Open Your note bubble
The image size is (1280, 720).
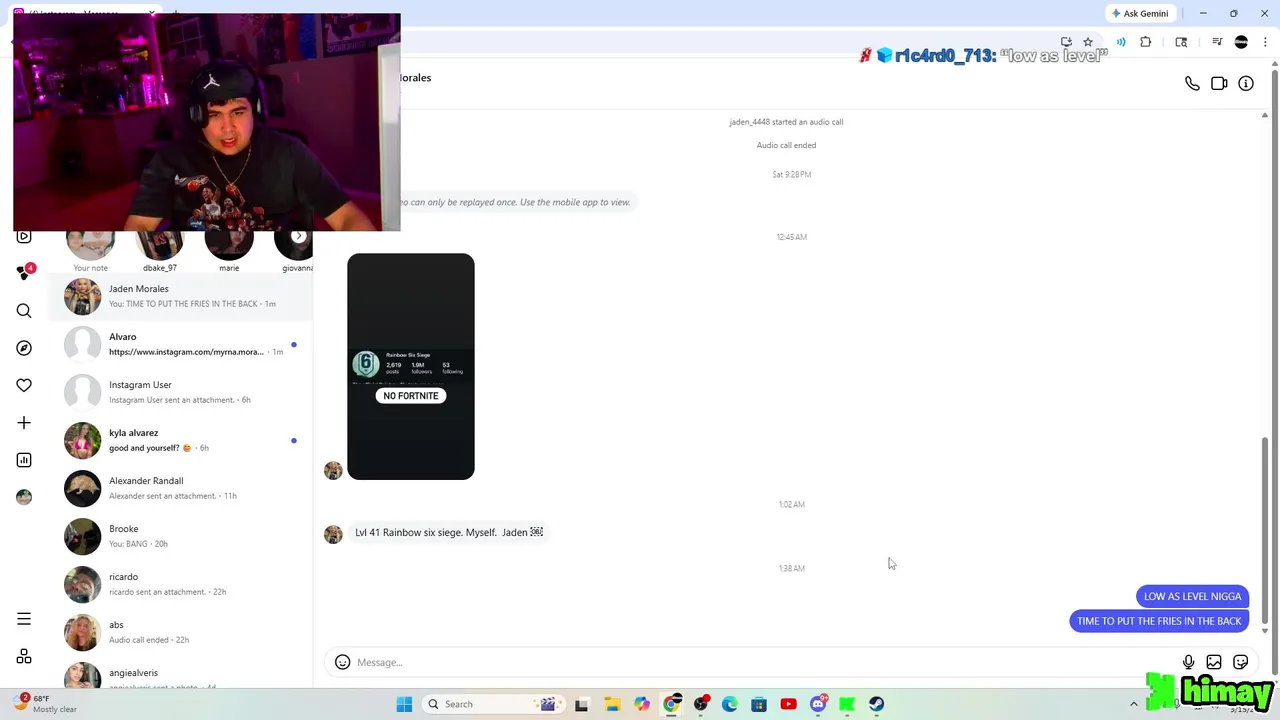click(x=90, y=250)
